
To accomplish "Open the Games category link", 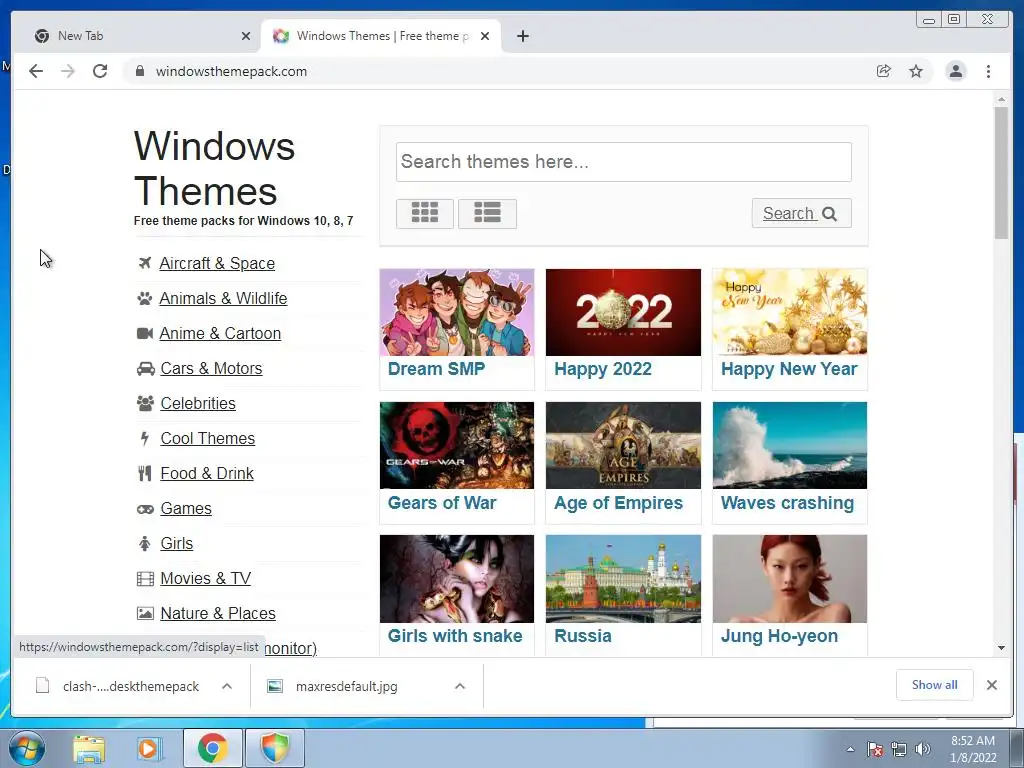I will click(x=186, y=509).
